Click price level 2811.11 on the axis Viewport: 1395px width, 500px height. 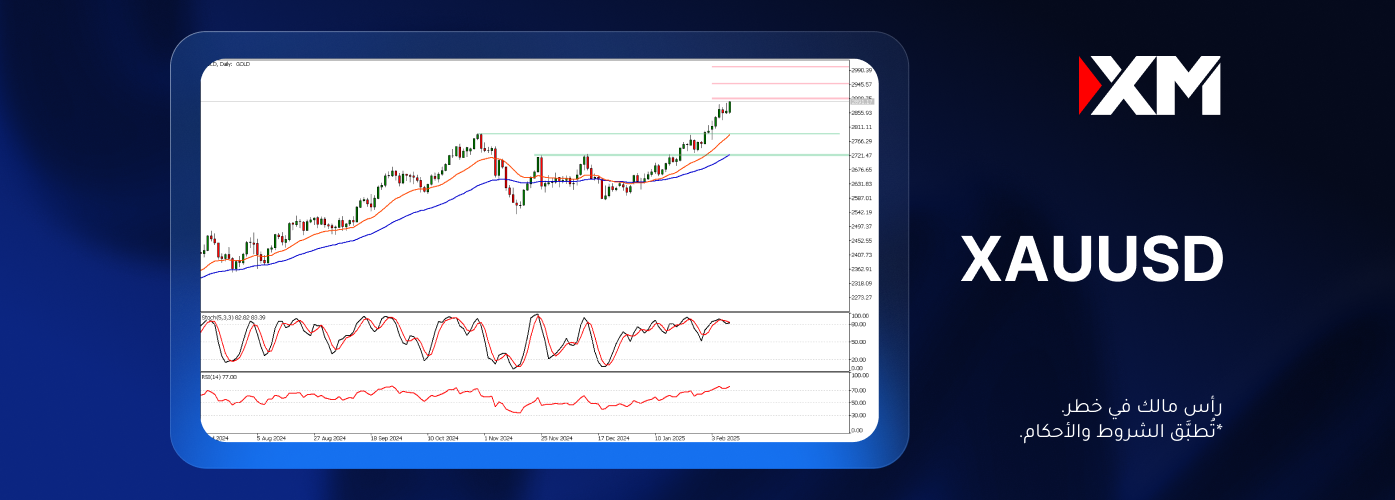pyautogui.click(x=861, y=127)
